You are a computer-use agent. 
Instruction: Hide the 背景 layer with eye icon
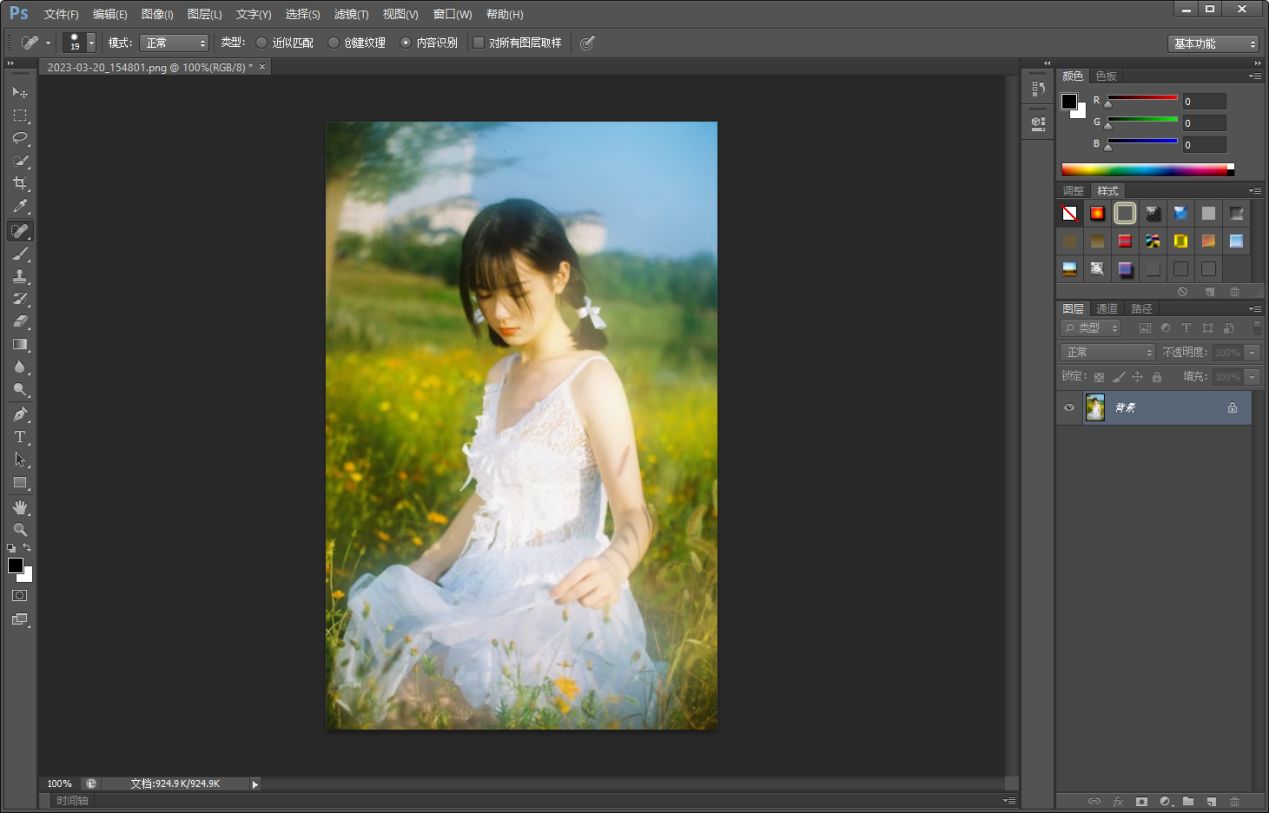pos(1069,408)
